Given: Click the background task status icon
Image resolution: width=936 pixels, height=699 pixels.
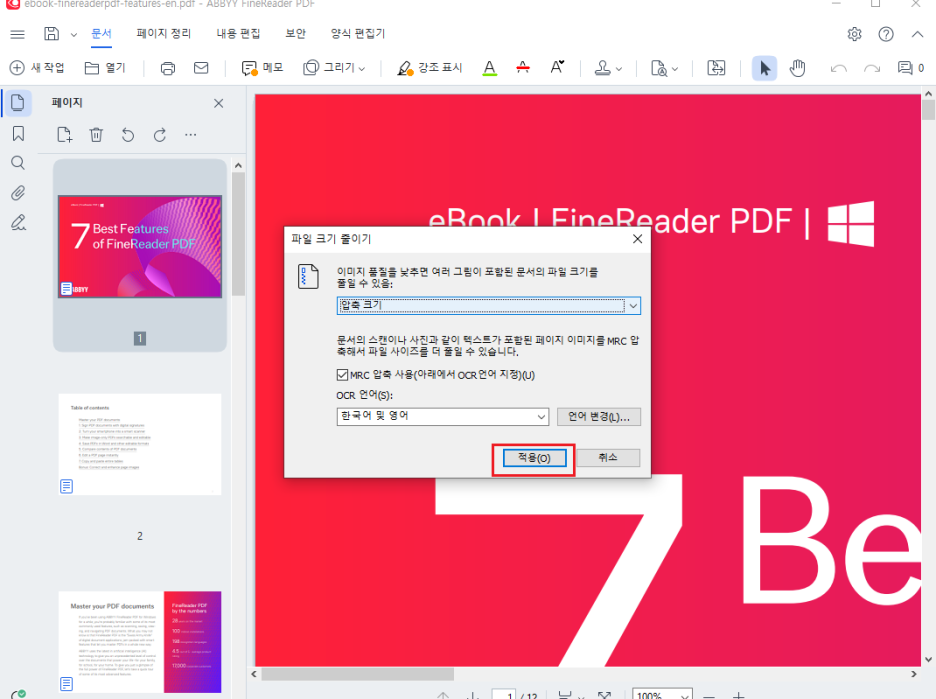Looking at the screenshot, I should pyautogui.click(x=19, y=694).
